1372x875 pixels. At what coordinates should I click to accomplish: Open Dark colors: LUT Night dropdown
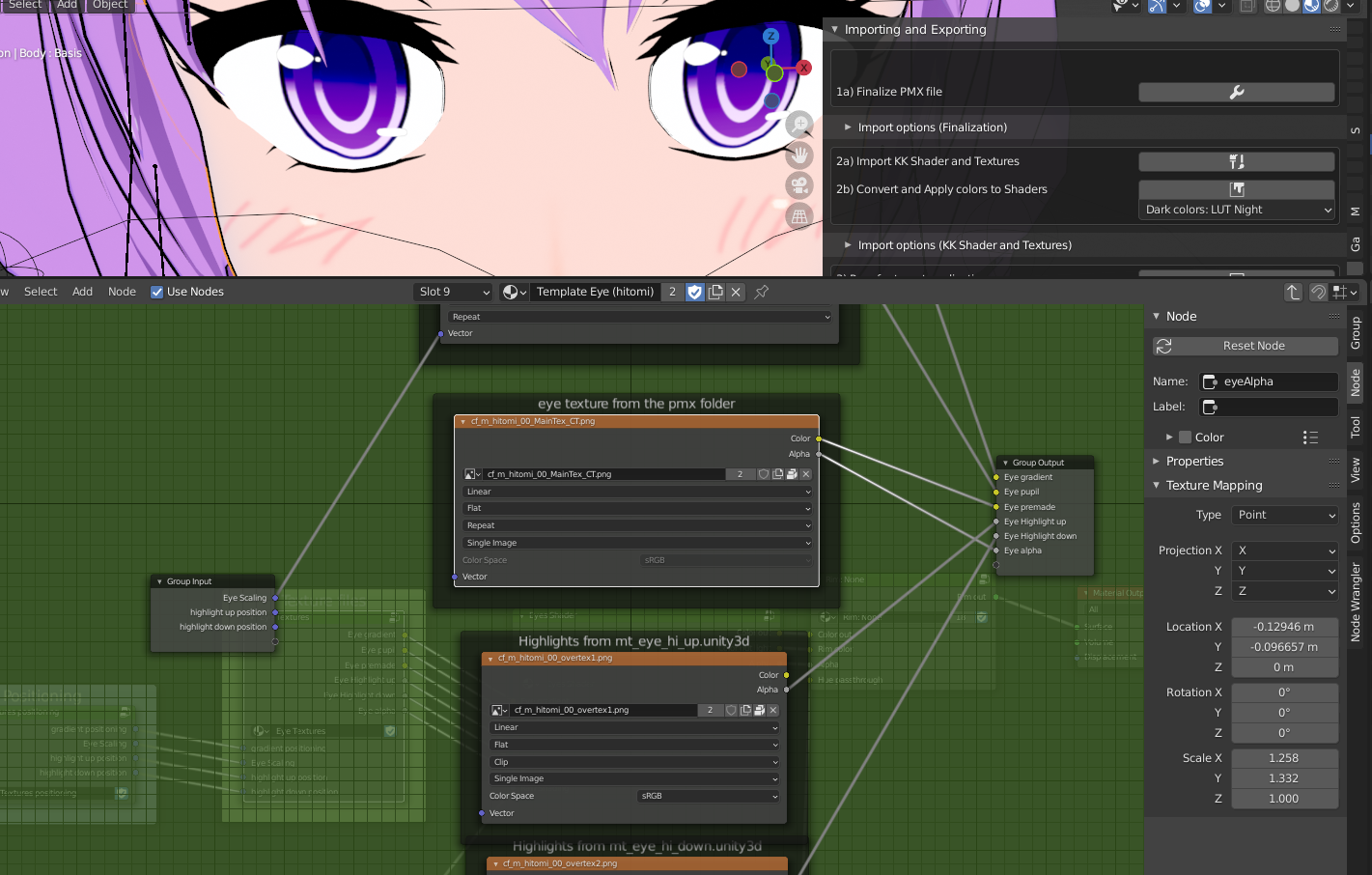pyautogui.click(x=1237, y=210)
